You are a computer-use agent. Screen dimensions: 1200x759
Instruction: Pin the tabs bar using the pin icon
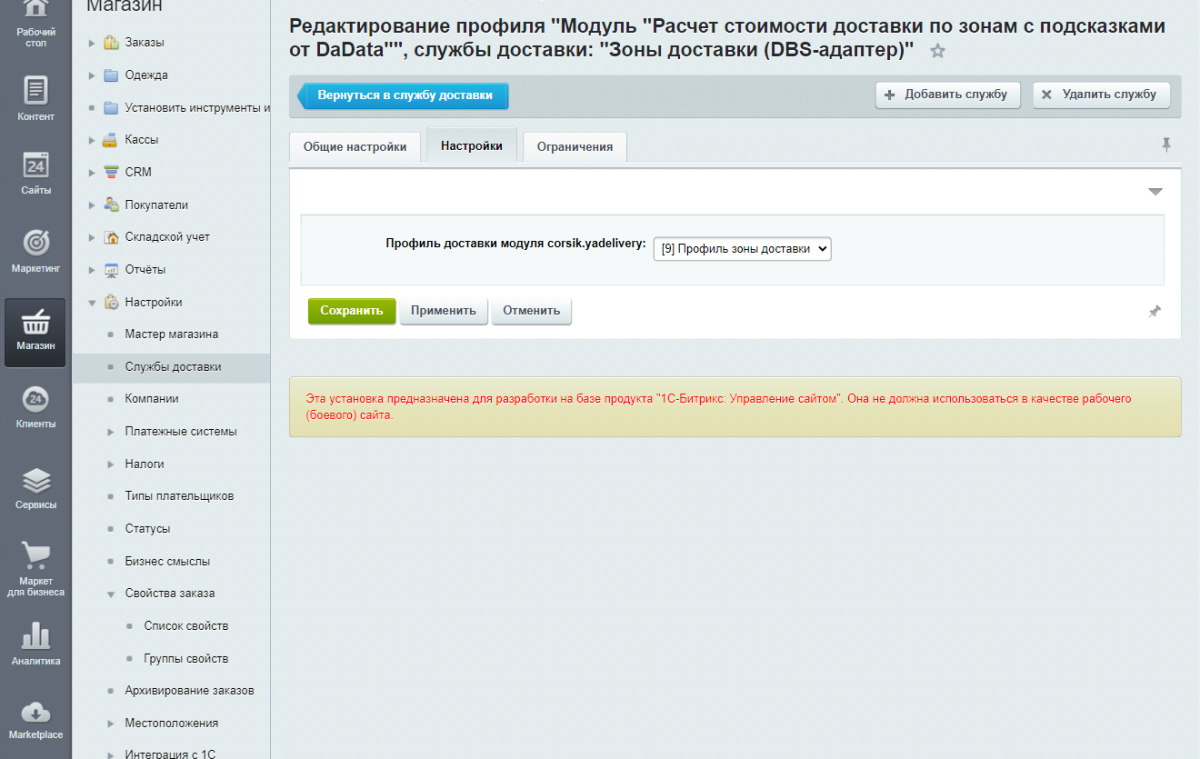coord(1166,145)
